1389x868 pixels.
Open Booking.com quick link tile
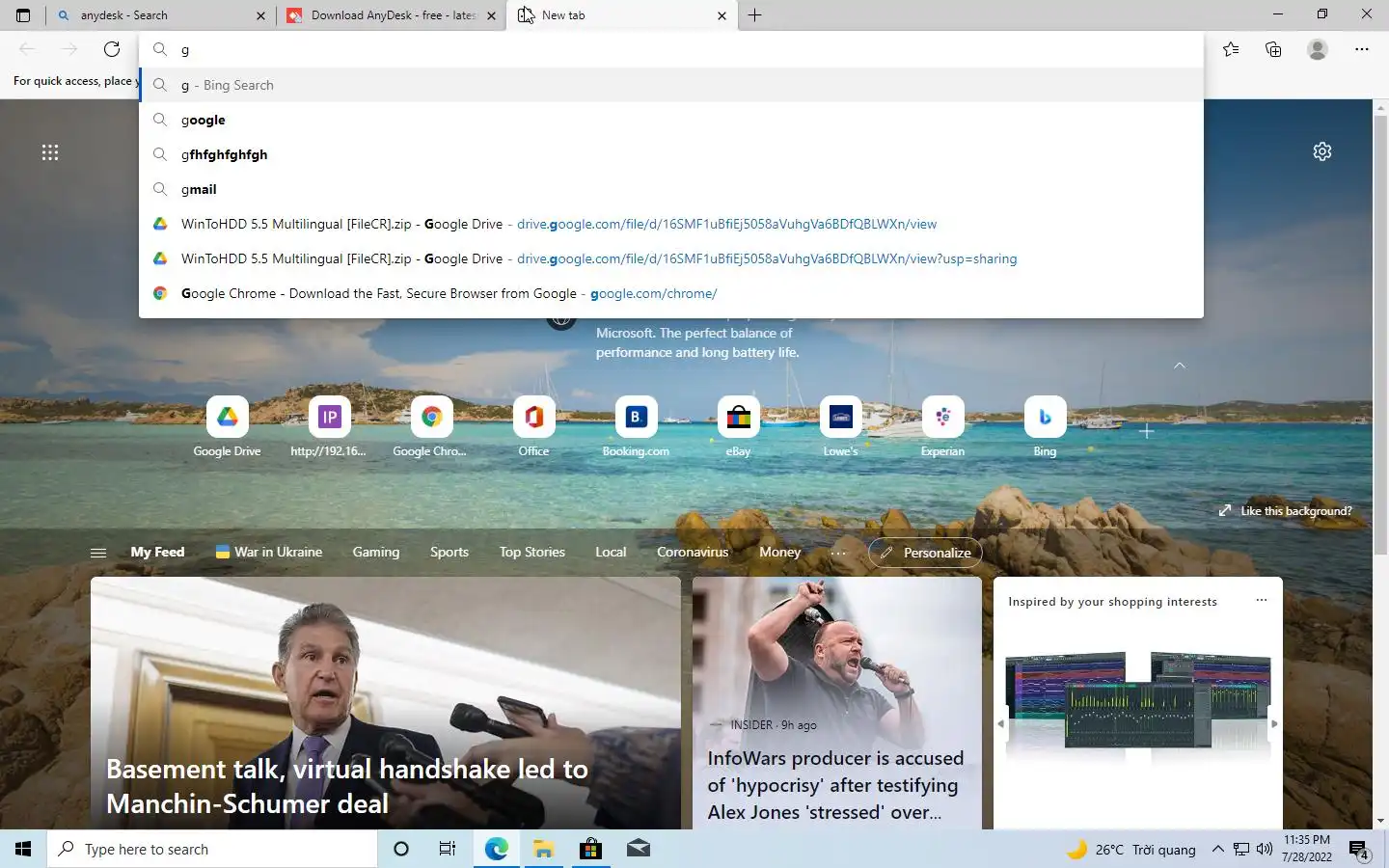pyautogui.click(x=636, y=427)
